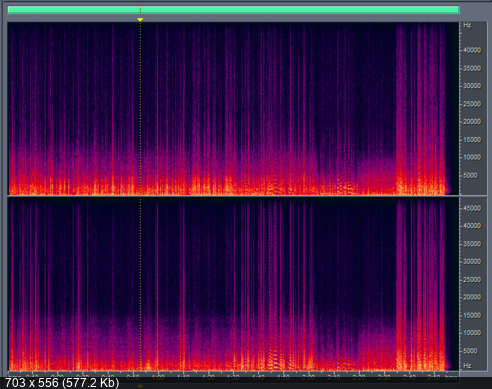Click the divider between upper and lower channels

click(233, 196)
